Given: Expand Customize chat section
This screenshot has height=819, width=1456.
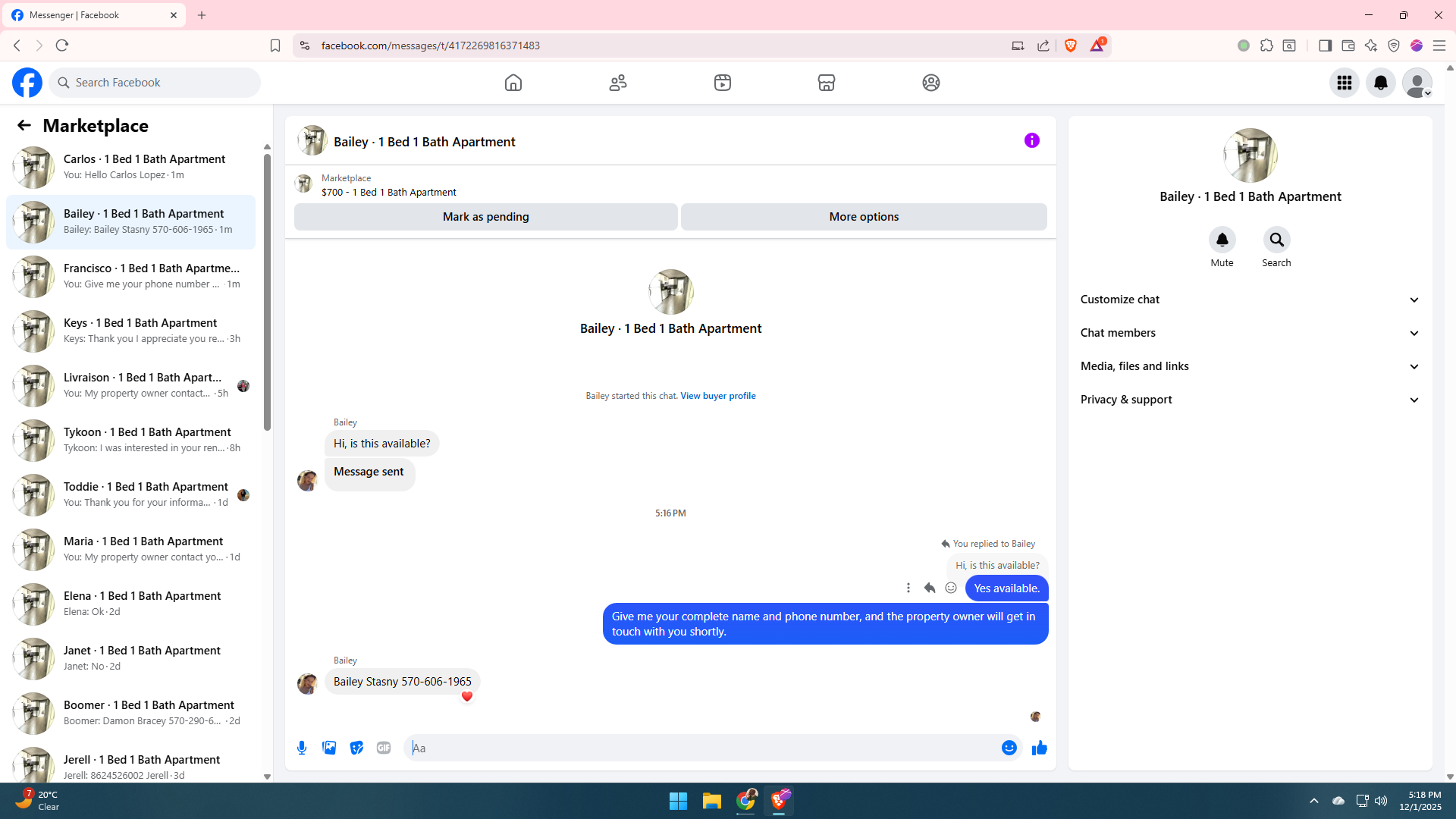Looking at the screenshot, I should click(x=1250, y=300).
